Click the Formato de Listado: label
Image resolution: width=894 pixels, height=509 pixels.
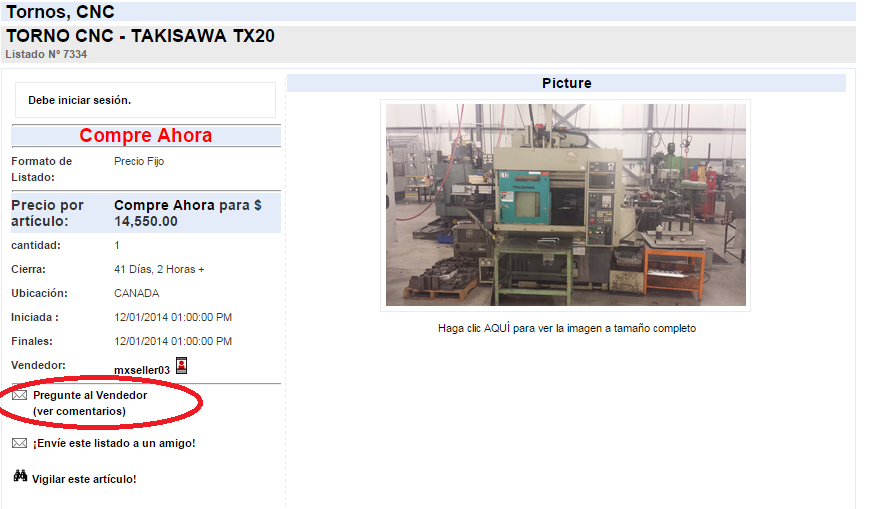(x=42, y=169)
